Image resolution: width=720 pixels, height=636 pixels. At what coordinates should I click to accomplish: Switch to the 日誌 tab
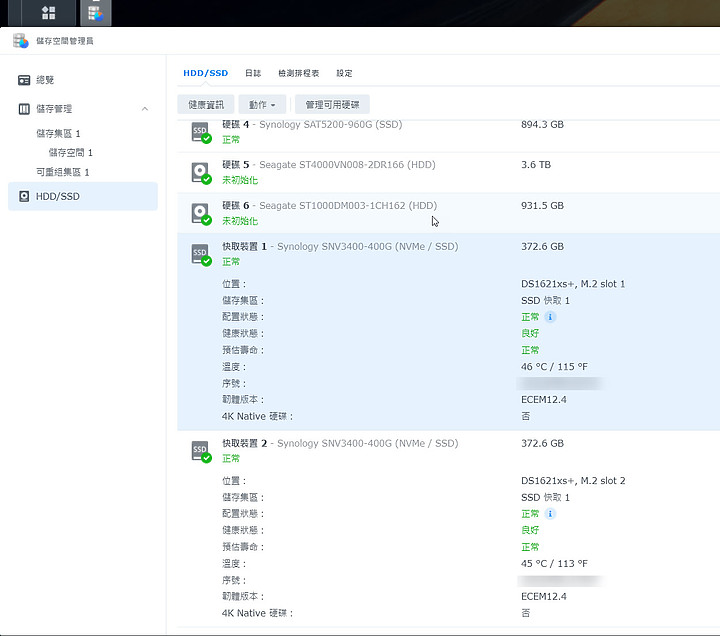point(253,73)
